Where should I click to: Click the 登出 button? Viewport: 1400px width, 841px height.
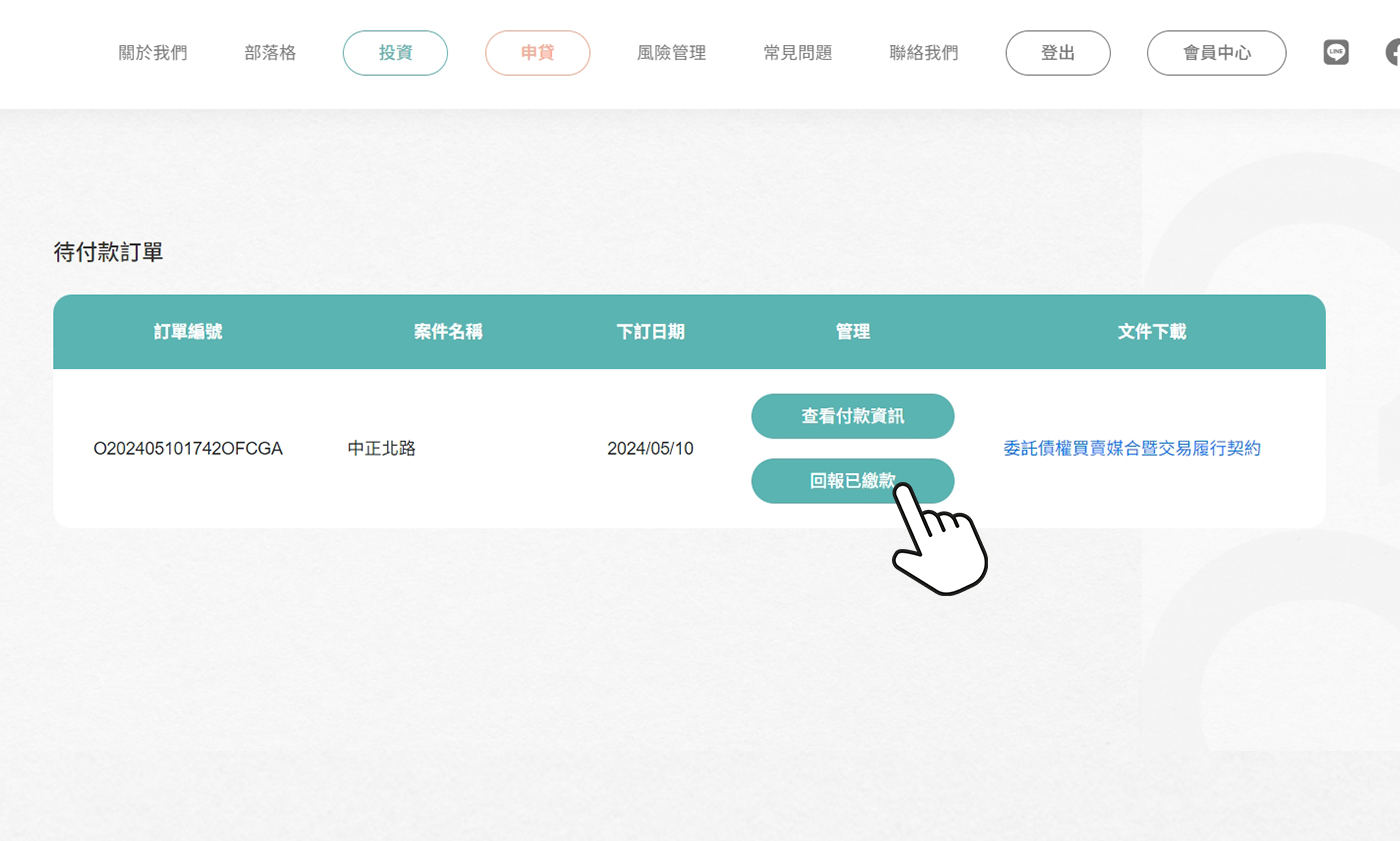click(1058, 53)
